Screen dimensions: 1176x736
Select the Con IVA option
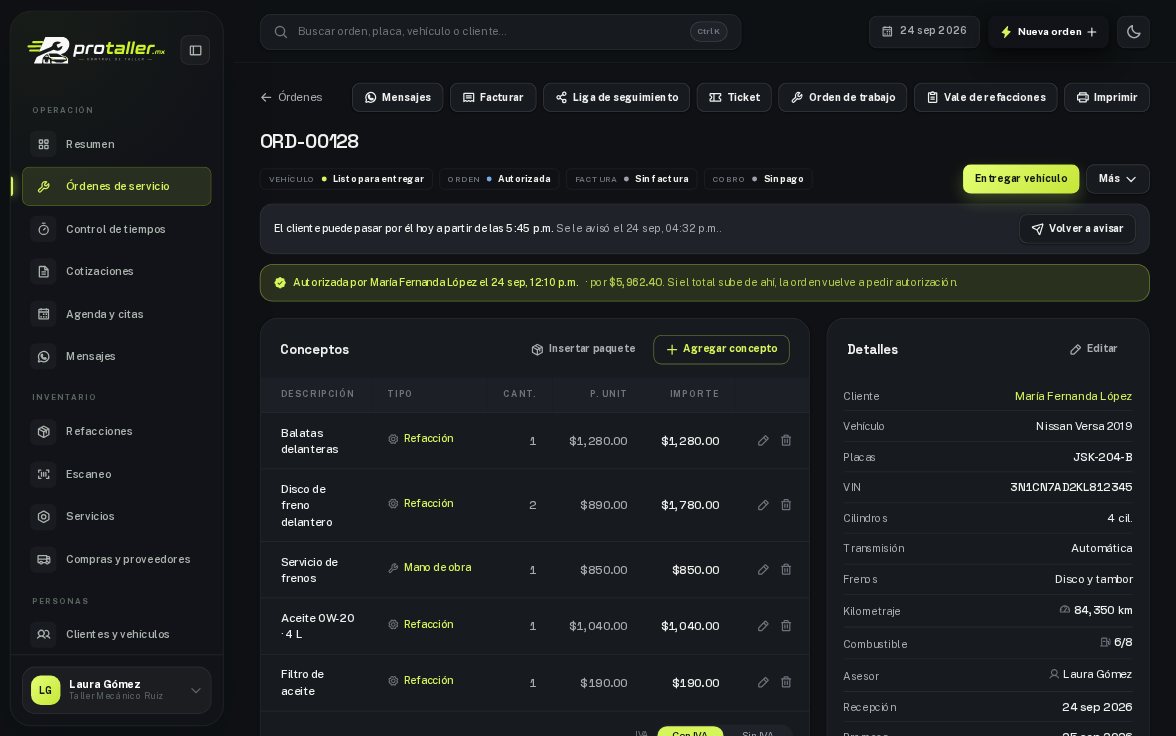[x=690, y=731]
